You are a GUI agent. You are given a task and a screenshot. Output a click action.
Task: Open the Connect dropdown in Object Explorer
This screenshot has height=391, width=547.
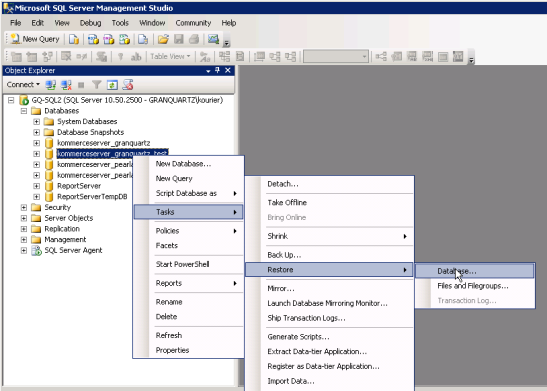23,85
